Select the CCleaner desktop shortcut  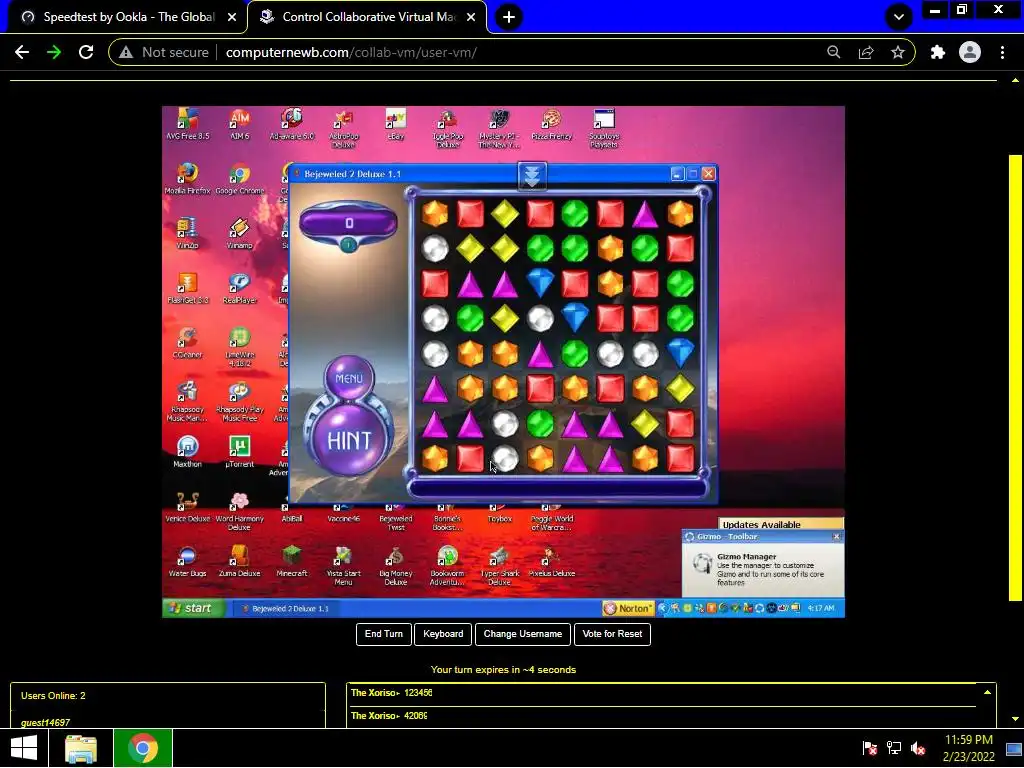[x=187, y=343]
